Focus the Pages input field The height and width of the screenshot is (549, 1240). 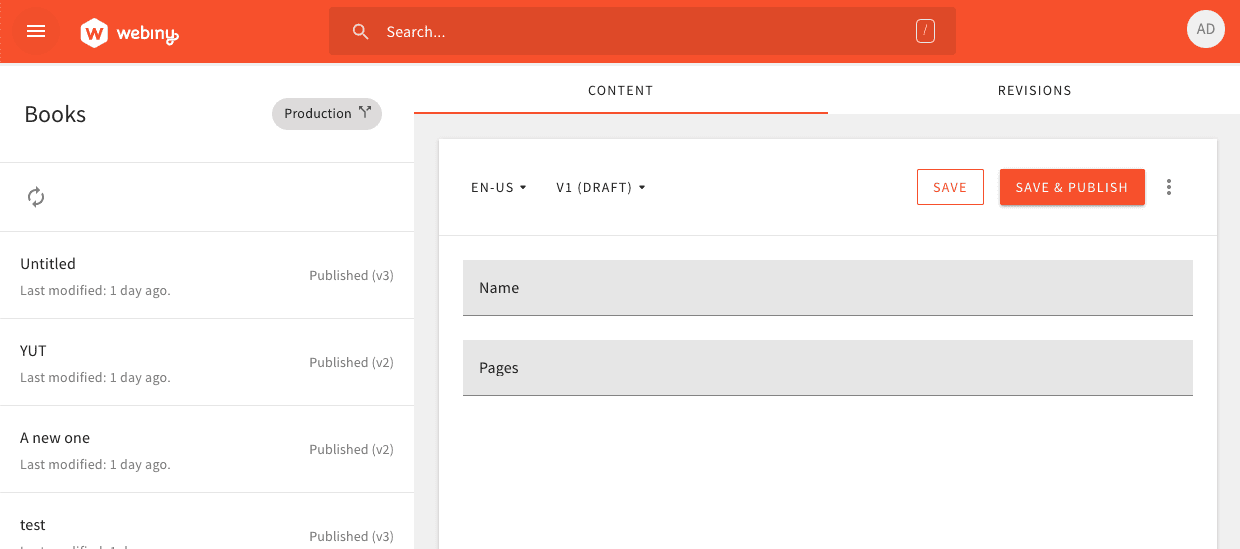[x=827, y=368]
